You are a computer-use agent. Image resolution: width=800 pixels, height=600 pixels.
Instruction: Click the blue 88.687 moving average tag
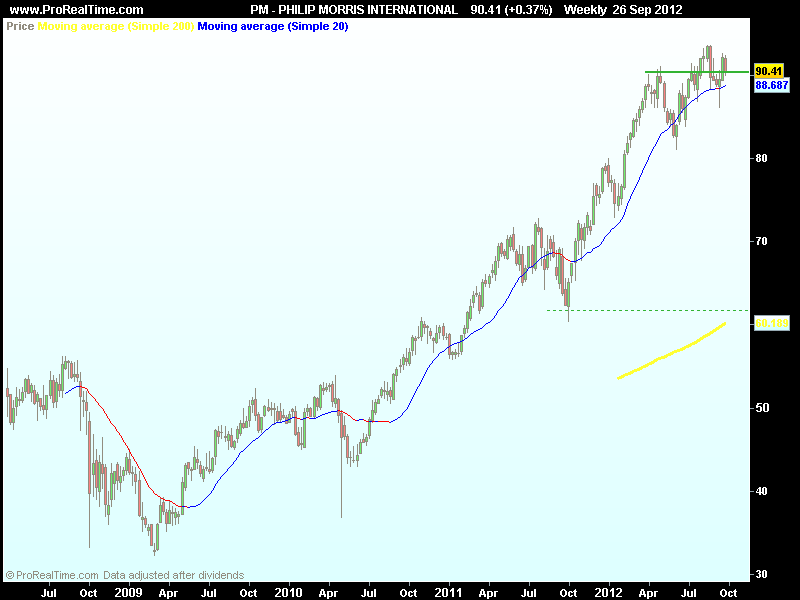coord(771,85)
